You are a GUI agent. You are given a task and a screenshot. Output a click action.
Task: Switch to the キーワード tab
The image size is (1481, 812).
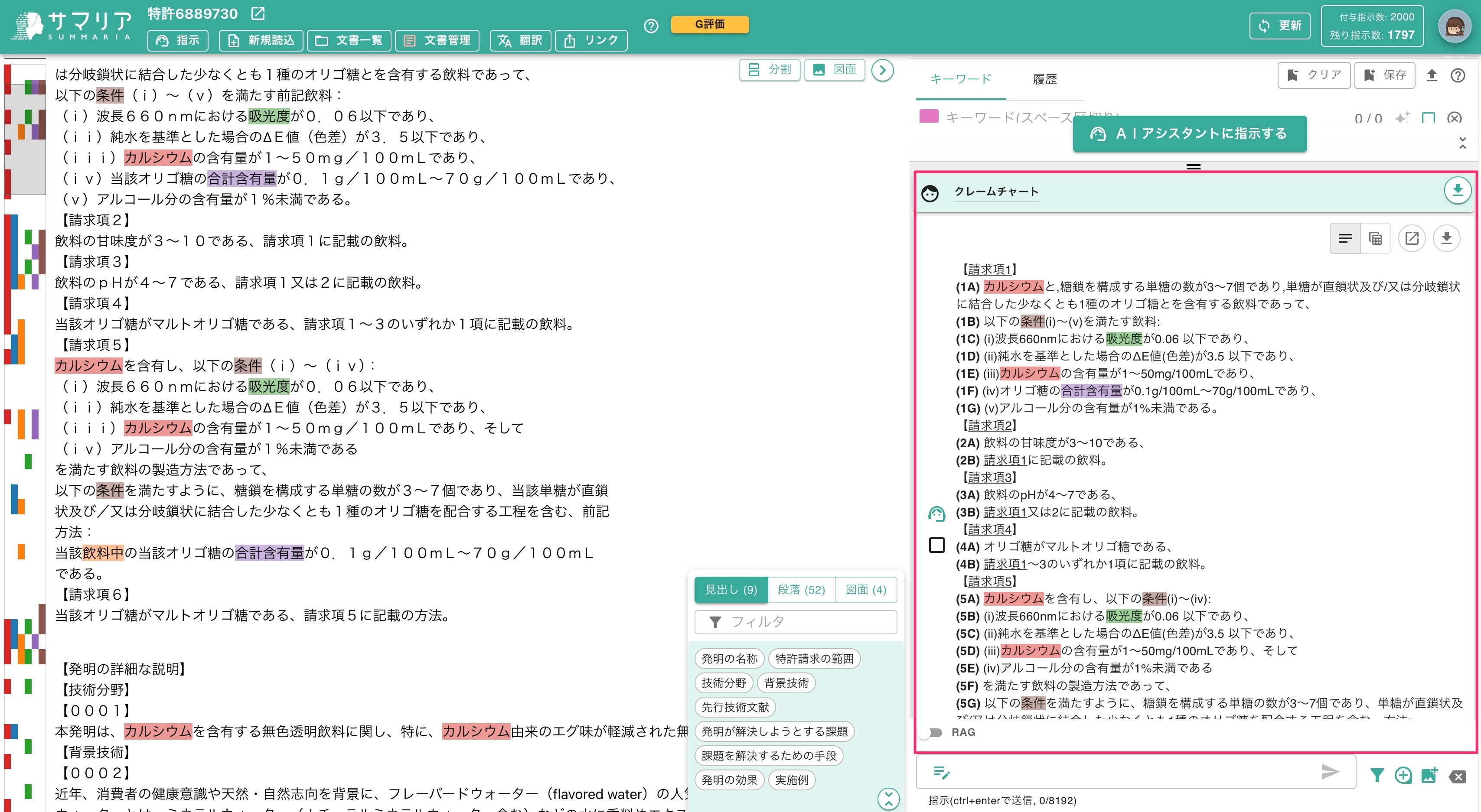click(961, 79)
